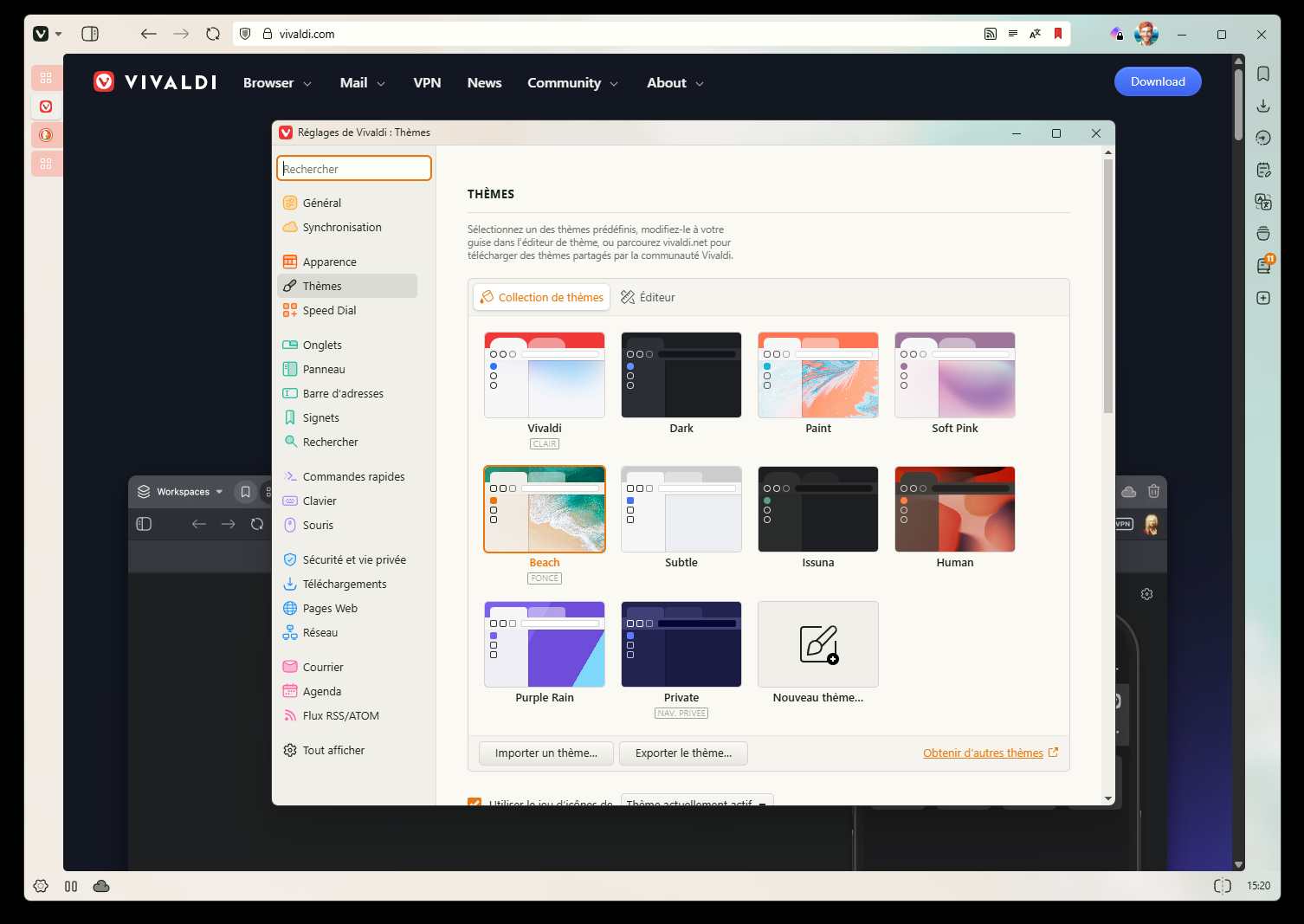Open Workspaces dropdown in background browser image
The height and width of the screenshot is (924, 1304).
[x=181, y=491]
